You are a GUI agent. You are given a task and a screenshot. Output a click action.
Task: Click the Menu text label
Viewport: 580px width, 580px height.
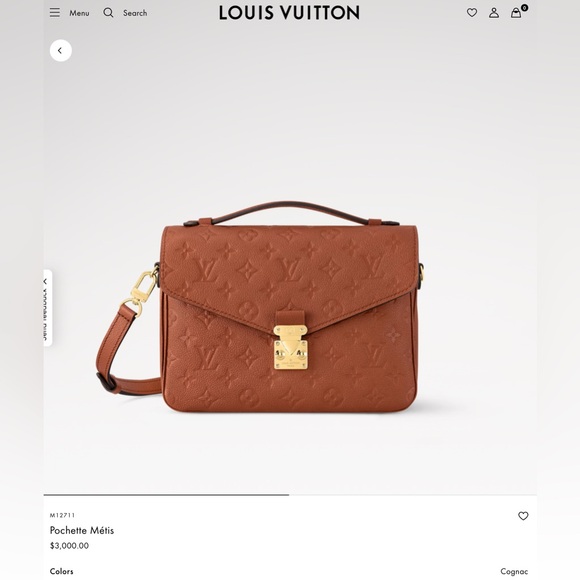[79, 13]
